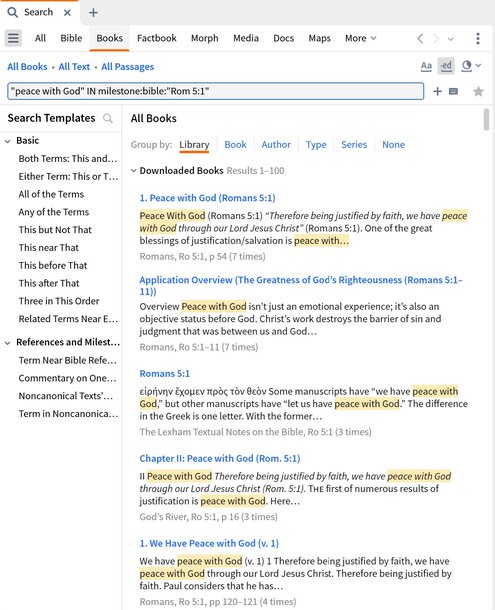The width and height of the screenshot is (495, 610).
Task: Select Related Terms Near Each template
Action: (x=68, y=319)
